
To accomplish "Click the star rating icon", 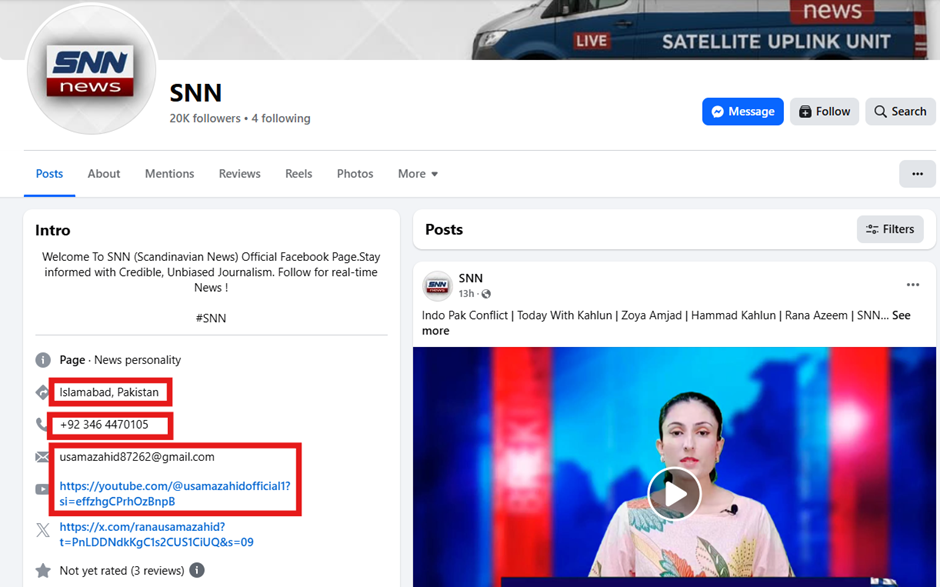I will pos(43,570).
